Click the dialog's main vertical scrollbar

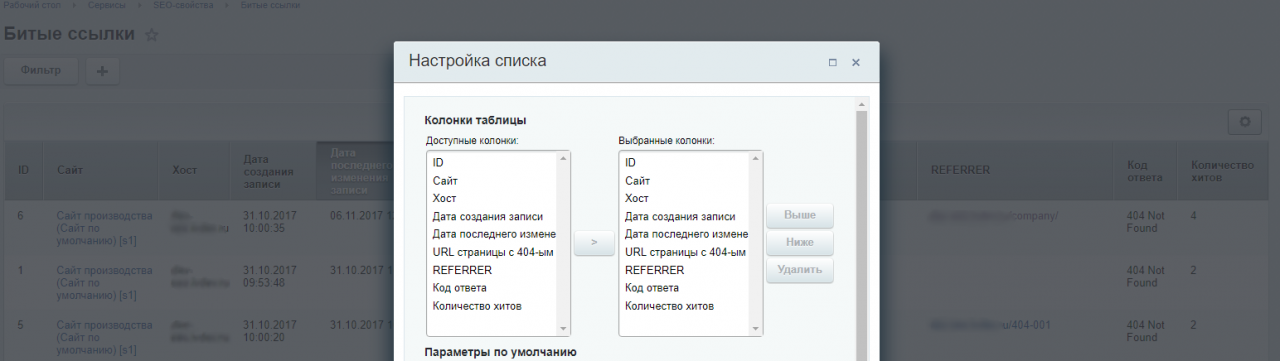[x=861, y=235]
